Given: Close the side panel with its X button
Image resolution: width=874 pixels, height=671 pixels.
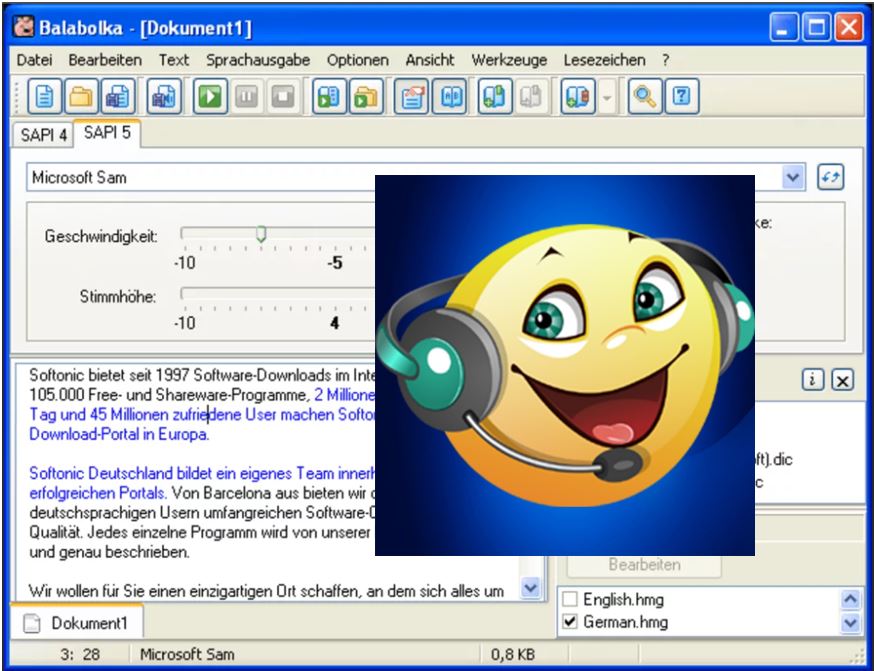Looking at the screenshot, I should (x=842, y=380).
